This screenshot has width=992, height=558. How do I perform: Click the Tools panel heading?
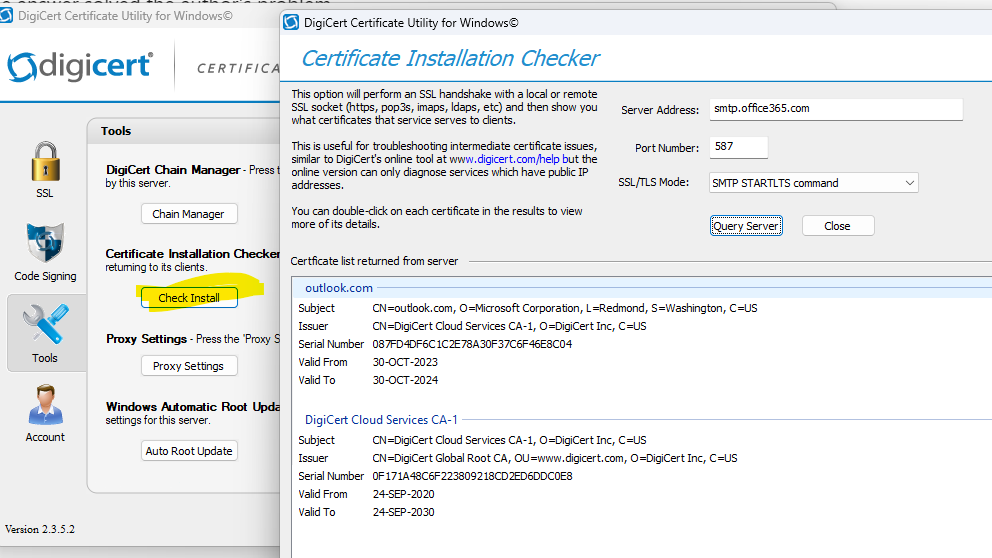[x=116, y=131]
